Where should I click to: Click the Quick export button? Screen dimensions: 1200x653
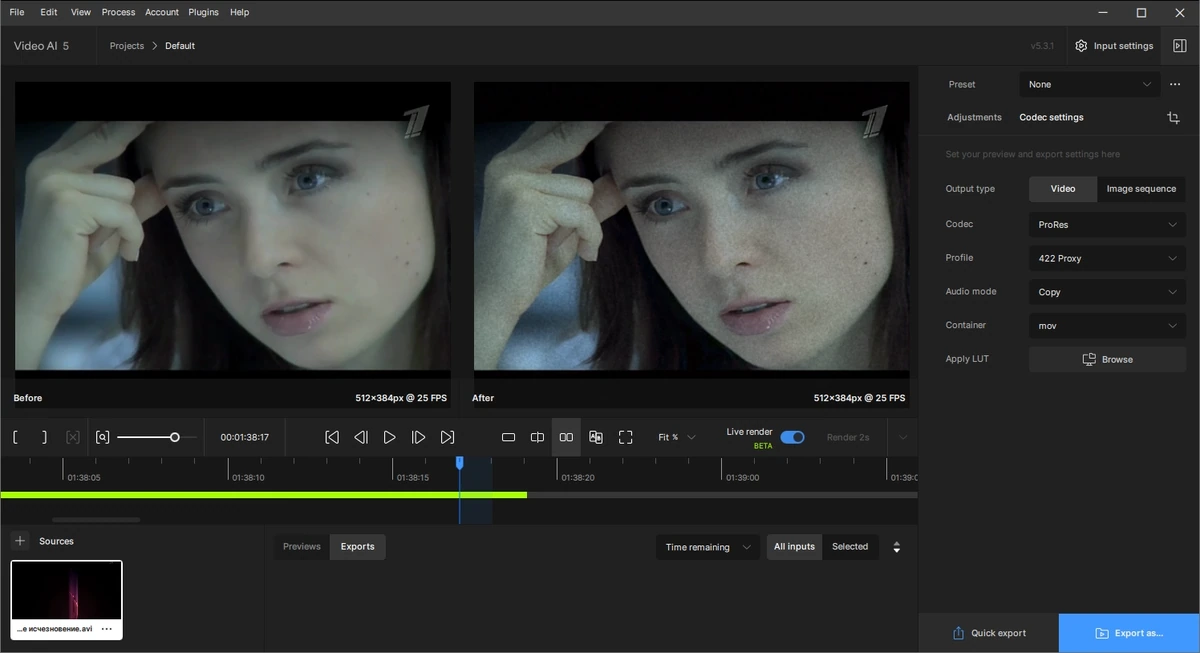pyautogui.click(x=989, y=633)
